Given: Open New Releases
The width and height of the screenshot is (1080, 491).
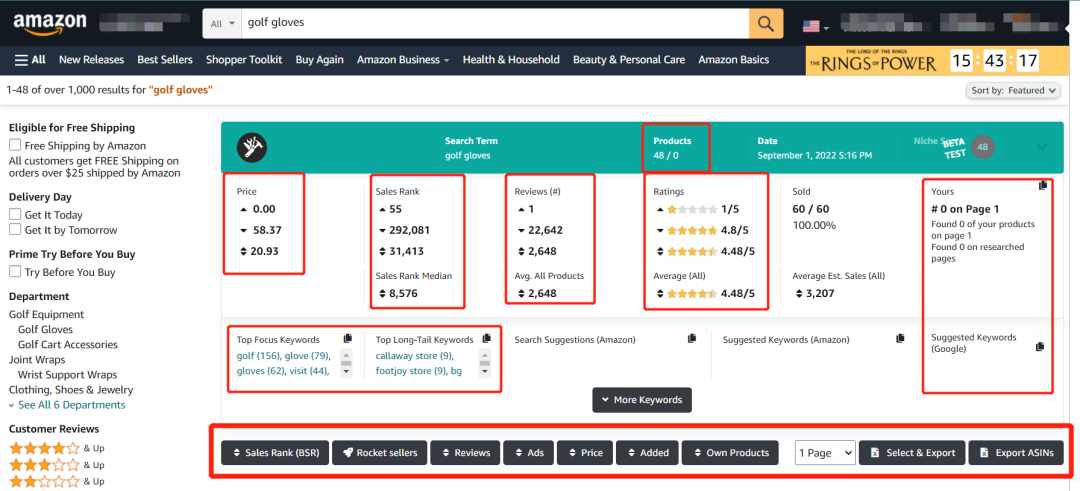Looking at the screenshot, I should click(92, 60).
